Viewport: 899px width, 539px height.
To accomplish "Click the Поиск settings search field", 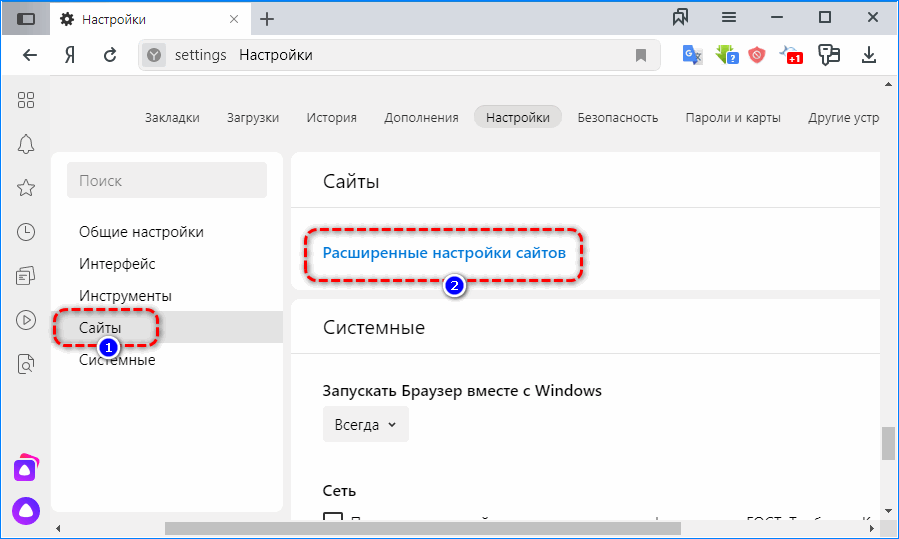I will pyautogui.click(x=167, y=180).
